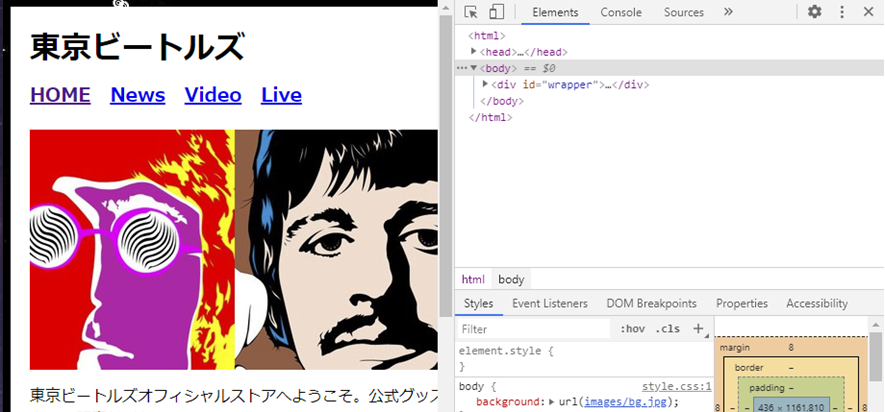Open the DevTools three-dot menu
Screen dimensions: 885x412
842,12
